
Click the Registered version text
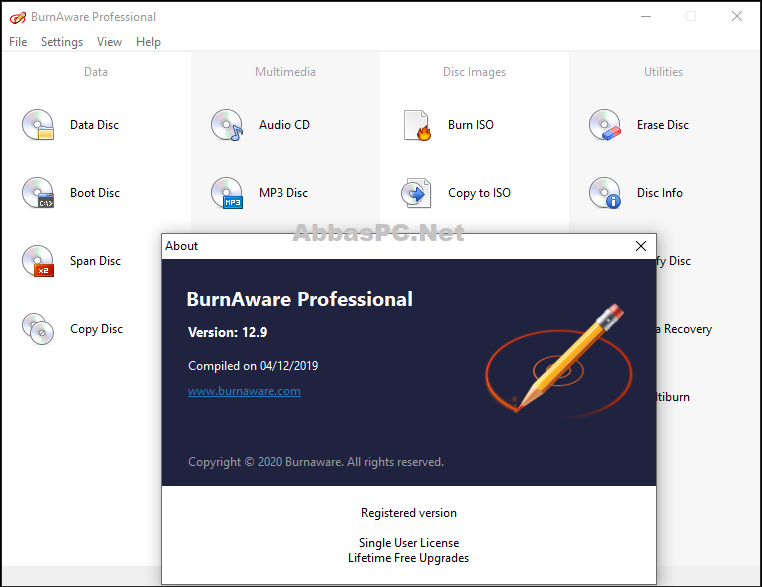409,513
